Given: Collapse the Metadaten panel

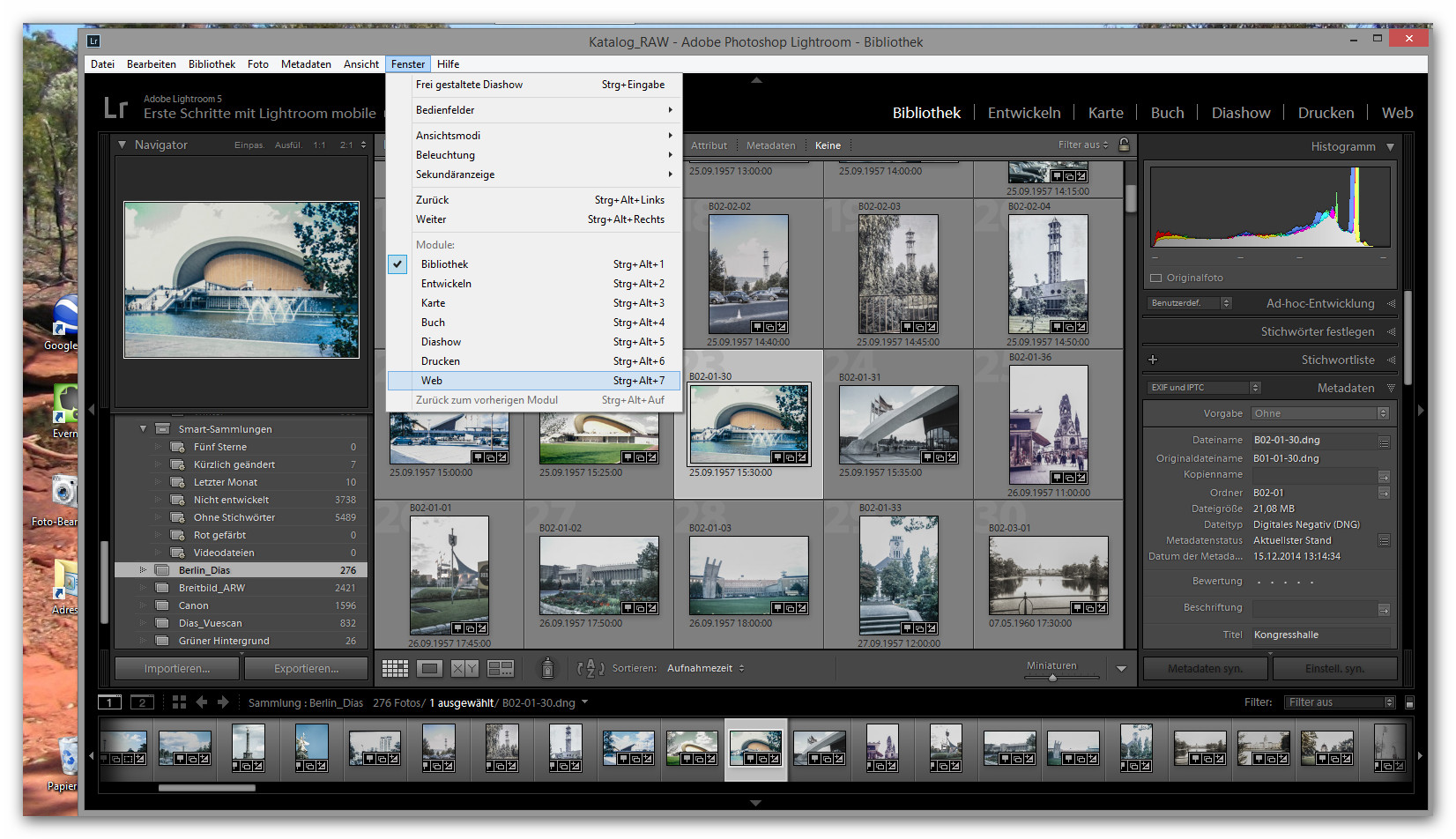Looking at the screenshot, I should click(x=1391, y=388).
